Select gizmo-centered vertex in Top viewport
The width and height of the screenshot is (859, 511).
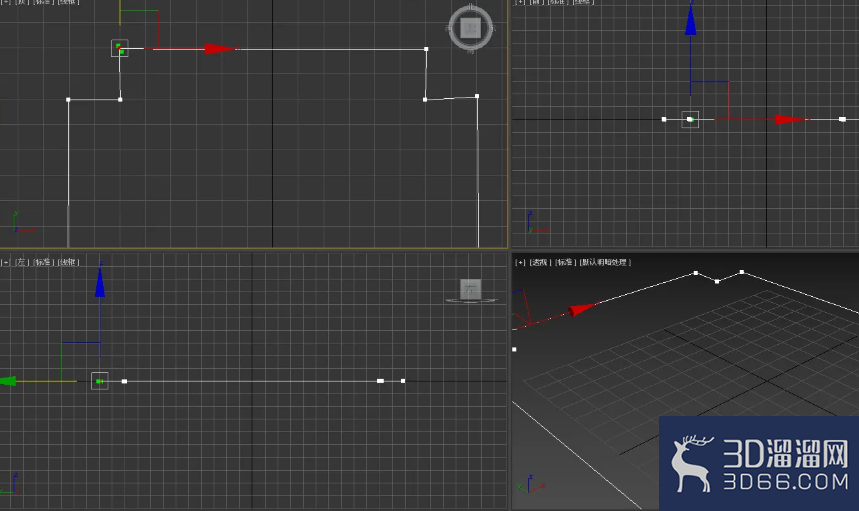(x=120, y=48)
